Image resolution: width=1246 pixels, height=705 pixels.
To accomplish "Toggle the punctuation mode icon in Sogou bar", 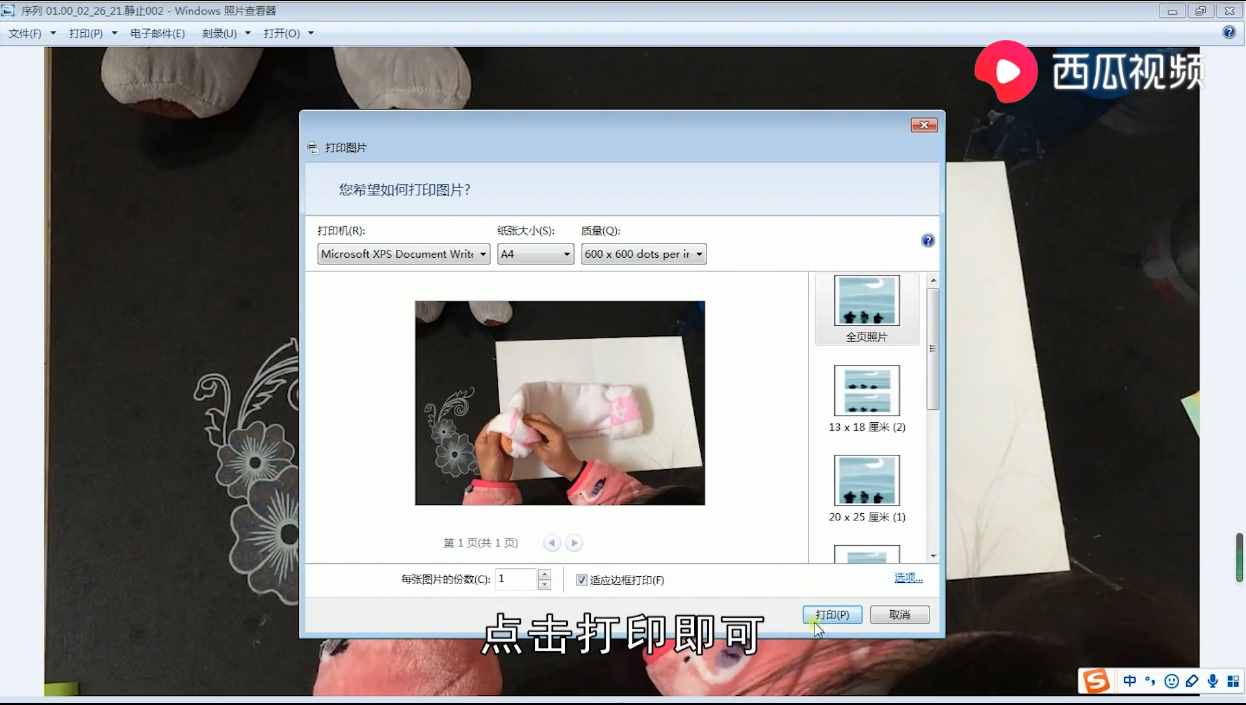I will (x=1150, y=681).
